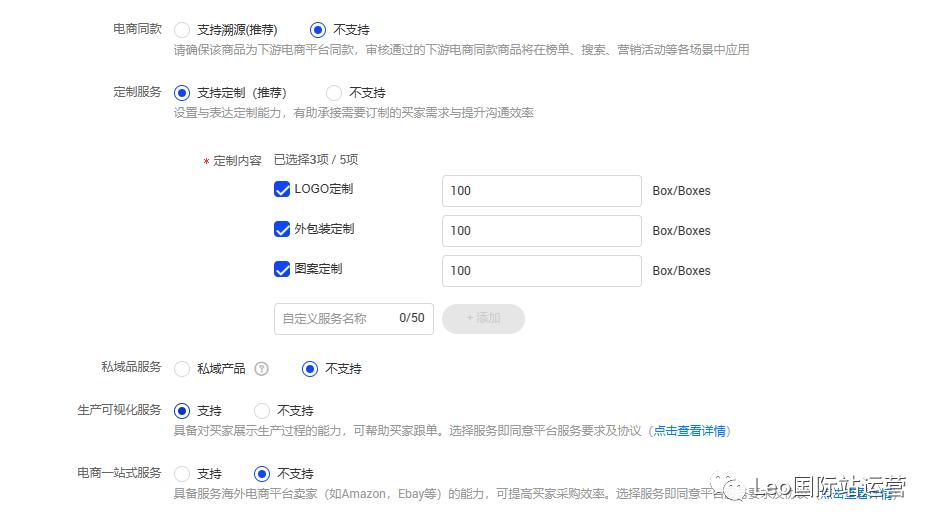This screenshot has height=528, width=937.
Task: Select 不支持 radio for 电商一站式服务
Action: coord(262,474)
